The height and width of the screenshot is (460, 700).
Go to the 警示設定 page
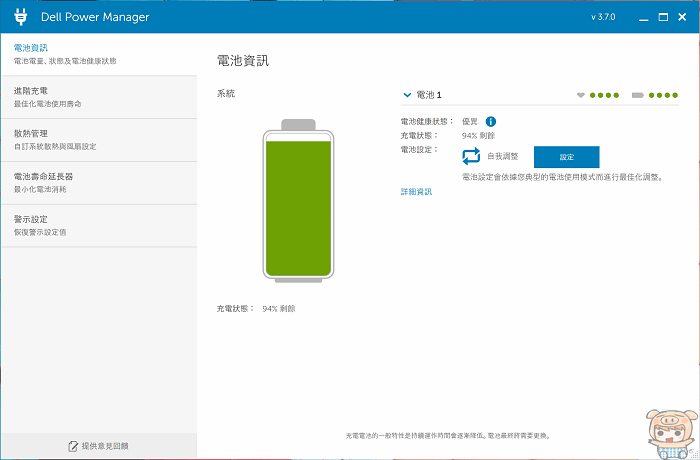(x=98, y=225)
